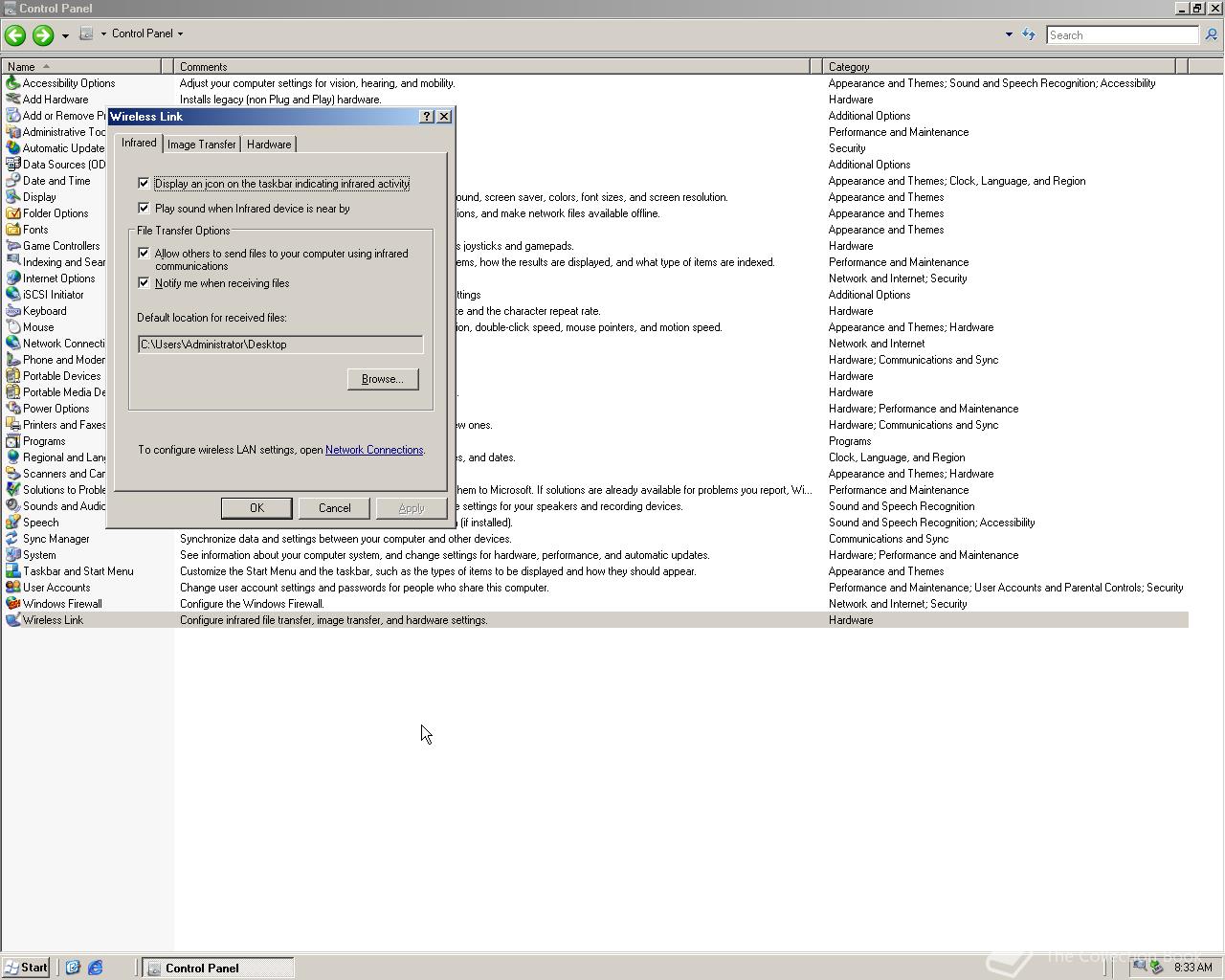Image resolution: width=1225 pixels, height=980 pixels.
Task: Click OK in Wireless Link dialog
Action: pos(256,508)
